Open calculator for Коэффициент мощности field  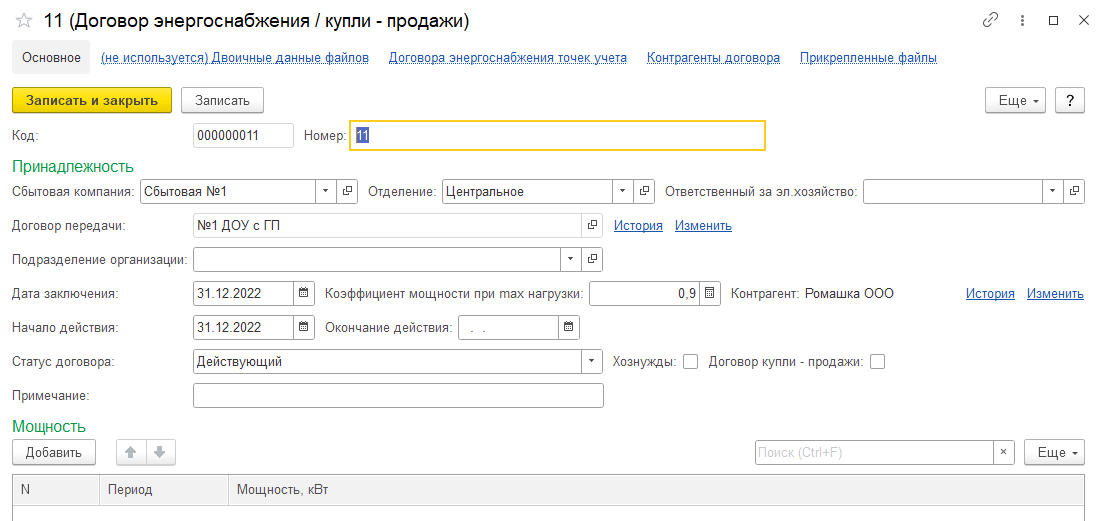tap(709, 293)
